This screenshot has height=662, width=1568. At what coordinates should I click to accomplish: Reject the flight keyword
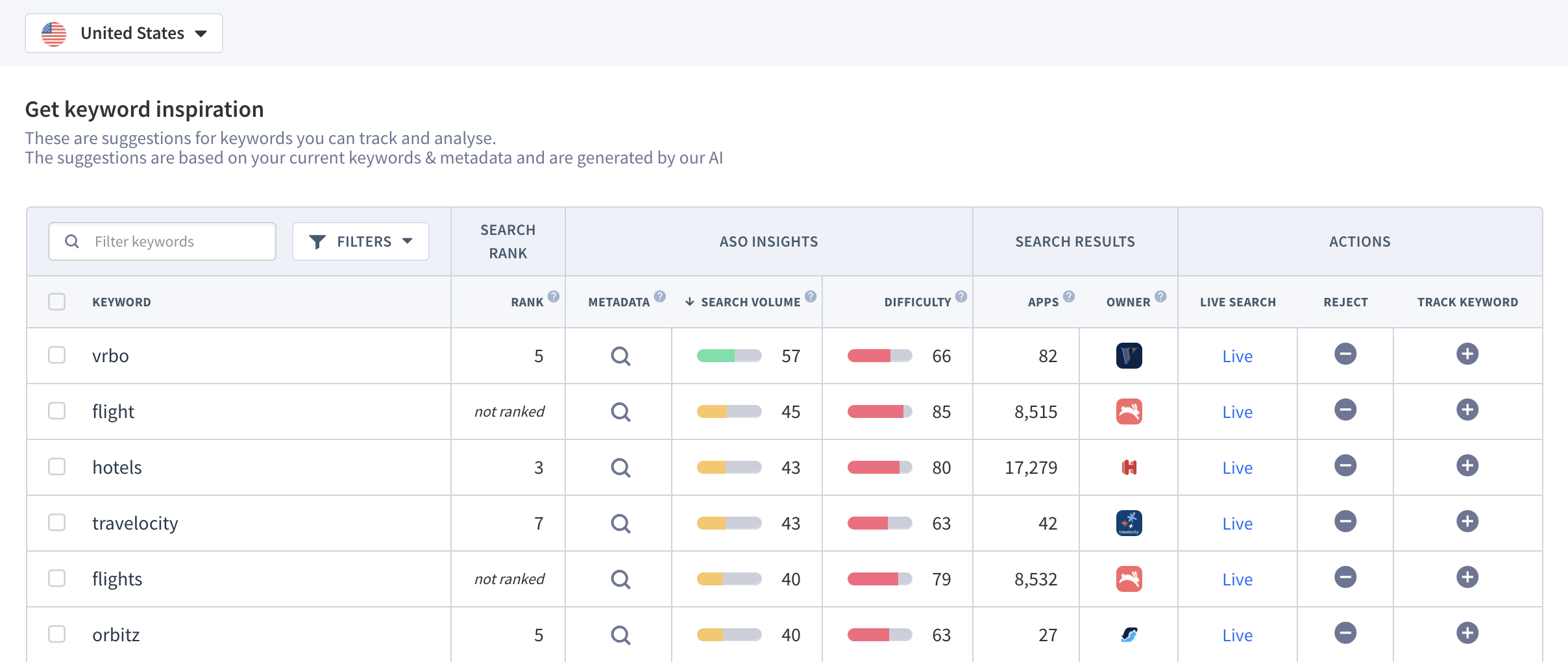tap(1345, 410)
